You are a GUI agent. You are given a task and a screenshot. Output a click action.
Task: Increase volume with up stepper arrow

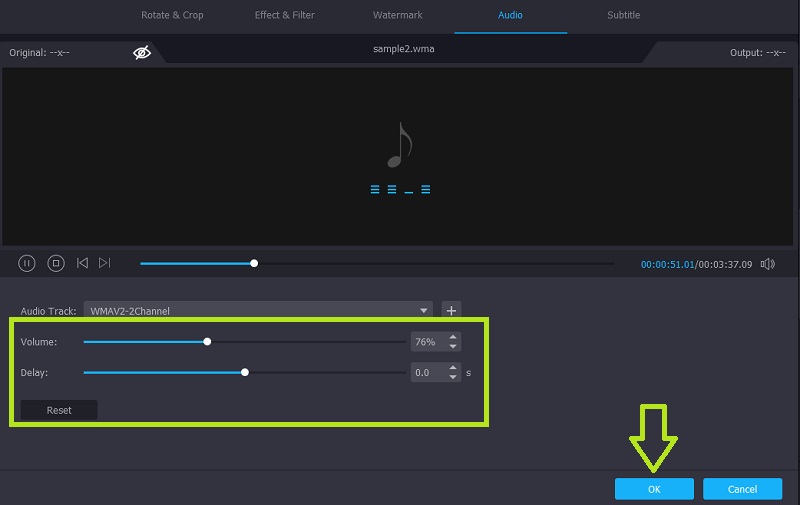pyautogui.click(x=453, y=337)
